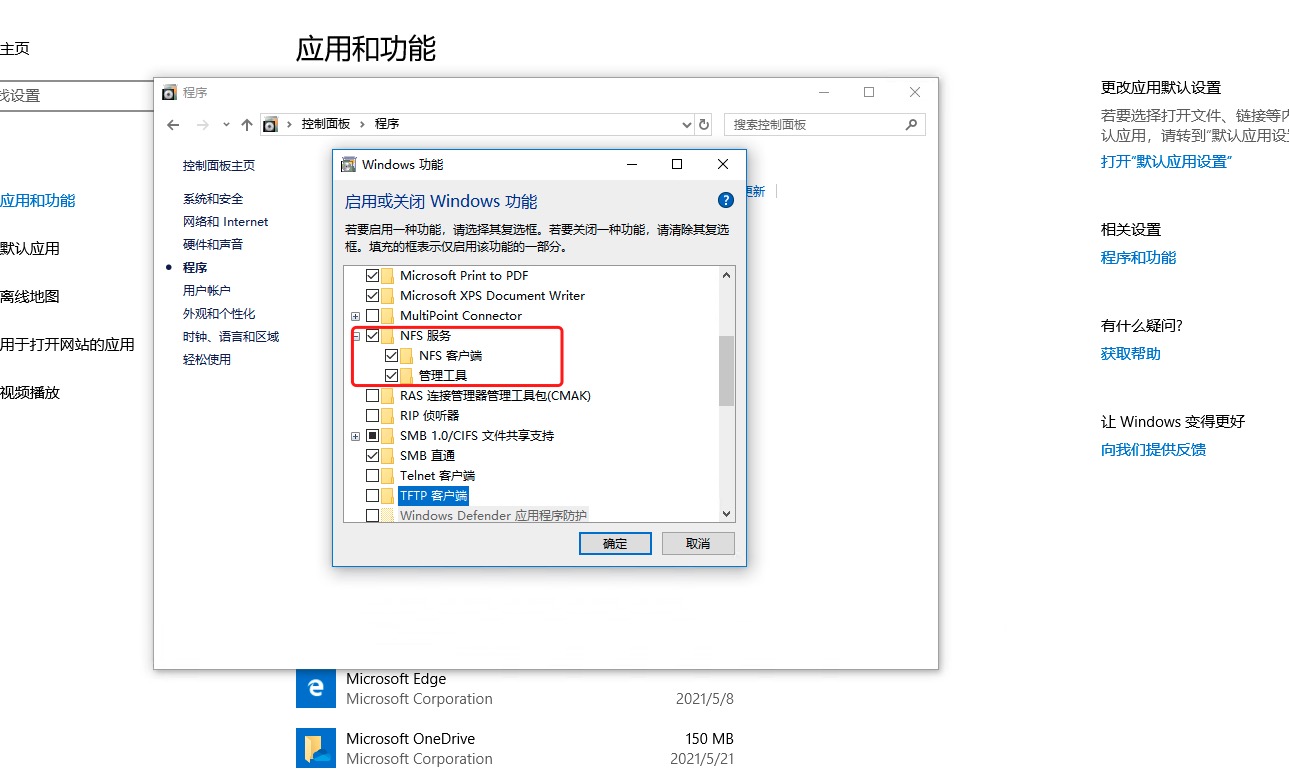Image resolution: width=1289 pixels, height=783 pixels.
Task: Enable the Telnet 客户端 checkbox
Action: click(x=373, y=475)
